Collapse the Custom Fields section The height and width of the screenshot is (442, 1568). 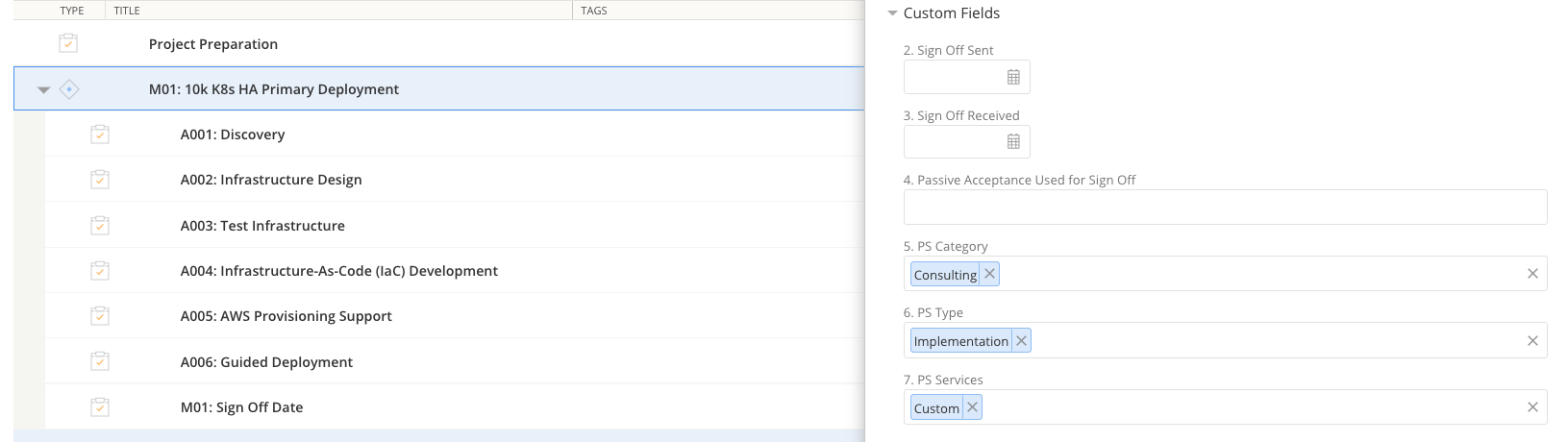[892, 13]
